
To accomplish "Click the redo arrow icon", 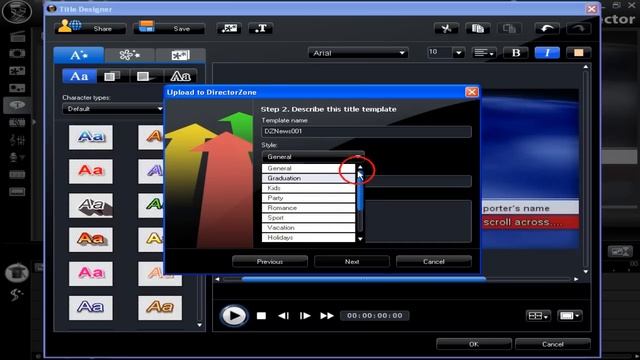I will [x=579, y=29].
